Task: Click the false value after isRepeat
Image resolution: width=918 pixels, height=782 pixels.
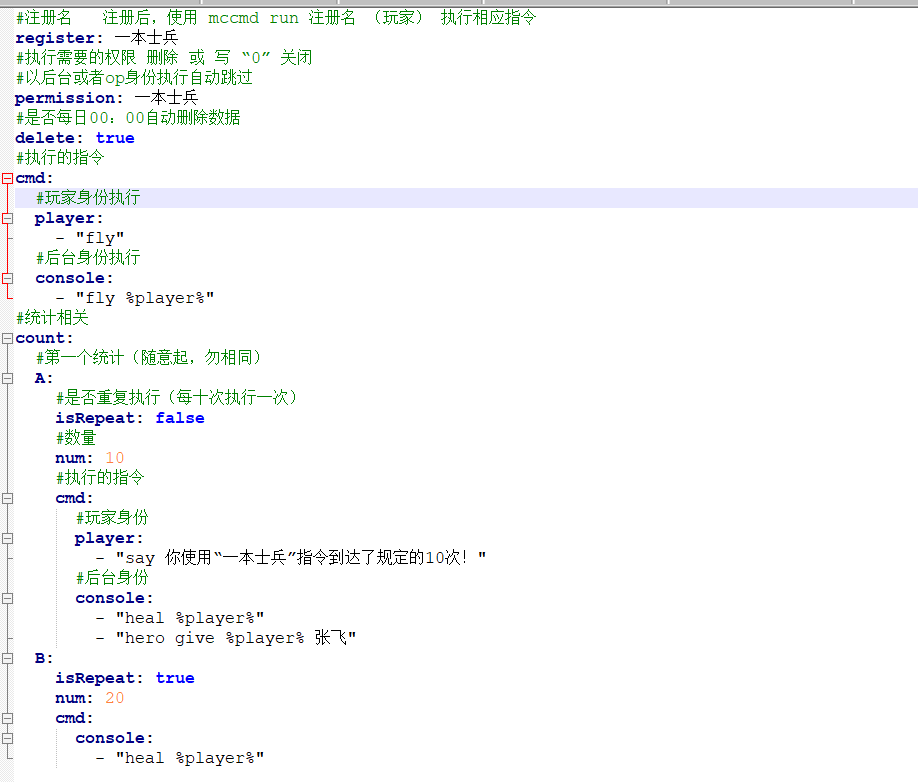Action: [x=180, y=418]
